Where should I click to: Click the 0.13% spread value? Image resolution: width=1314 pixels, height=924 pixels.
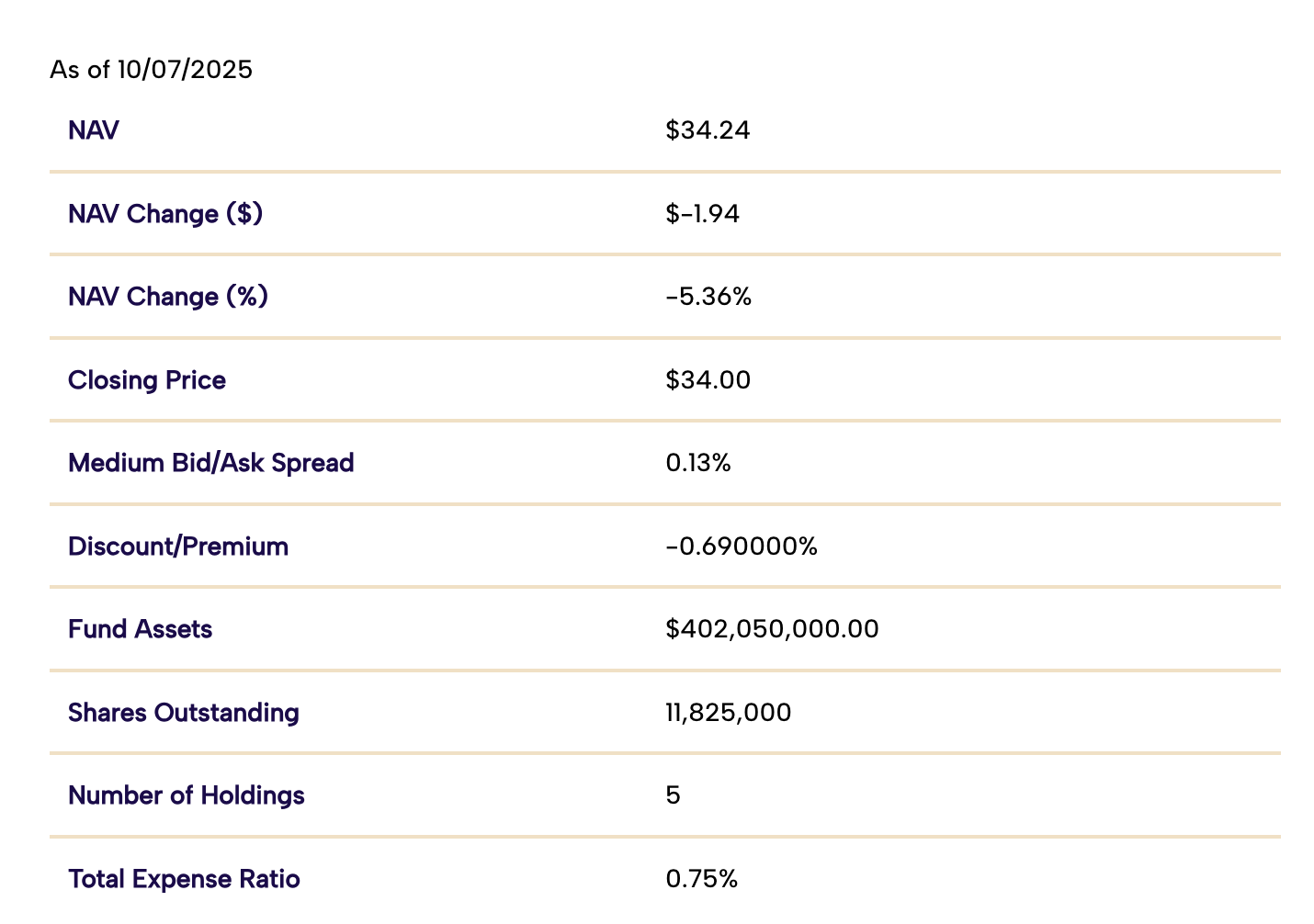[698, 463]
